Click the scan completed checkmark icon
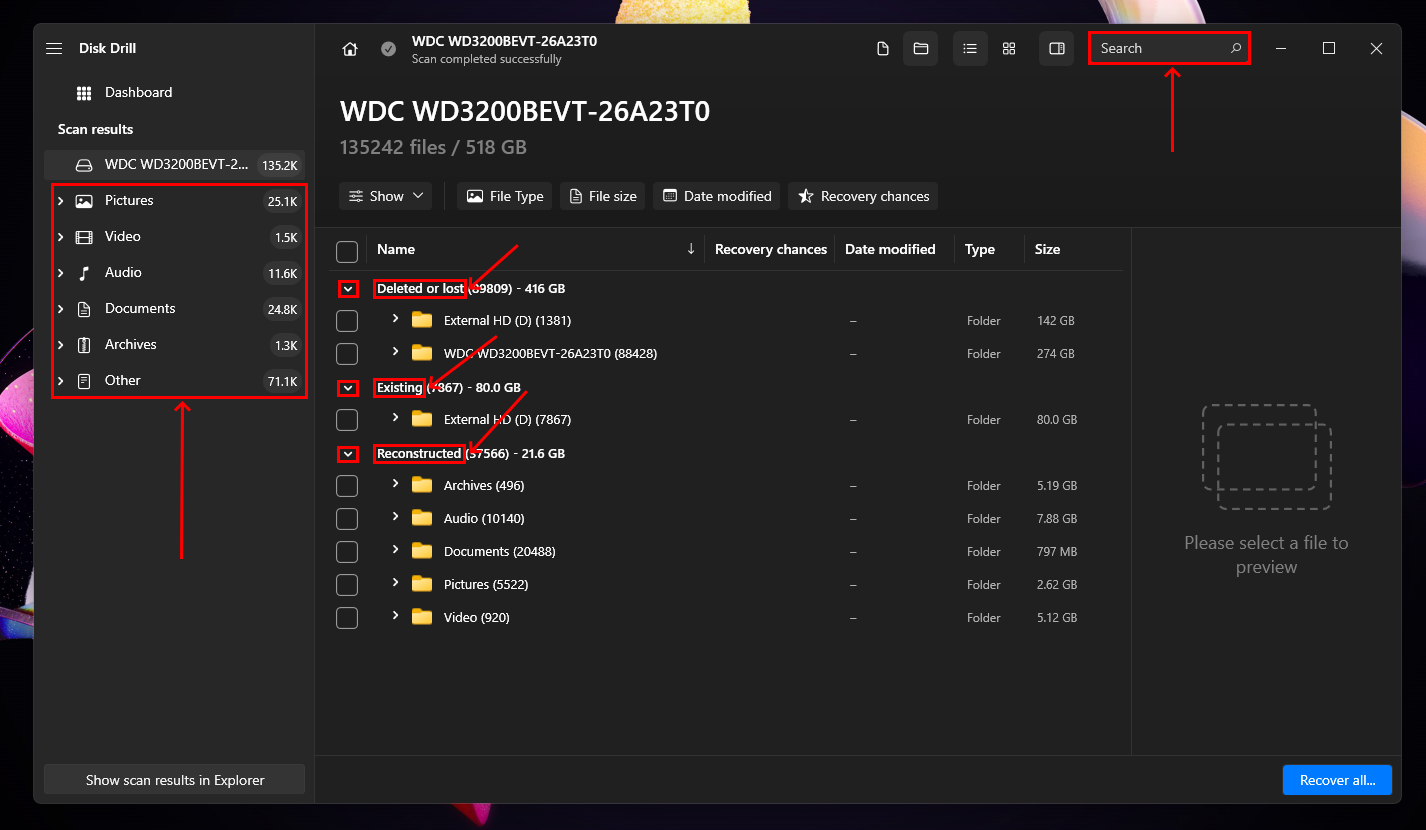This screenshot has width=1426, height=830. click(x=388, y=49)
